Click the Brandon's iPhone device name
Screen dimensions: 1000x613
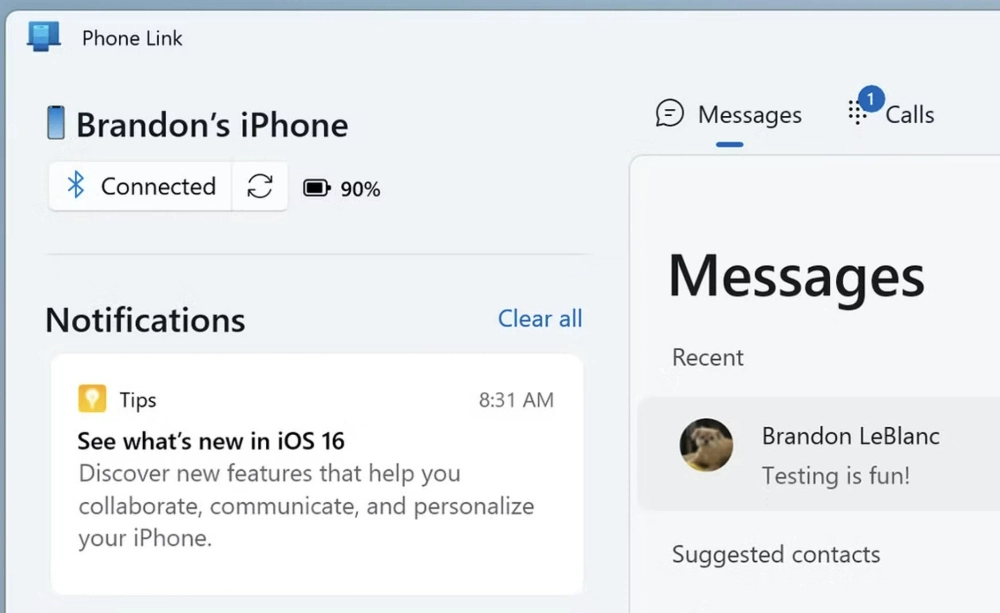click(x=212, y=125)
